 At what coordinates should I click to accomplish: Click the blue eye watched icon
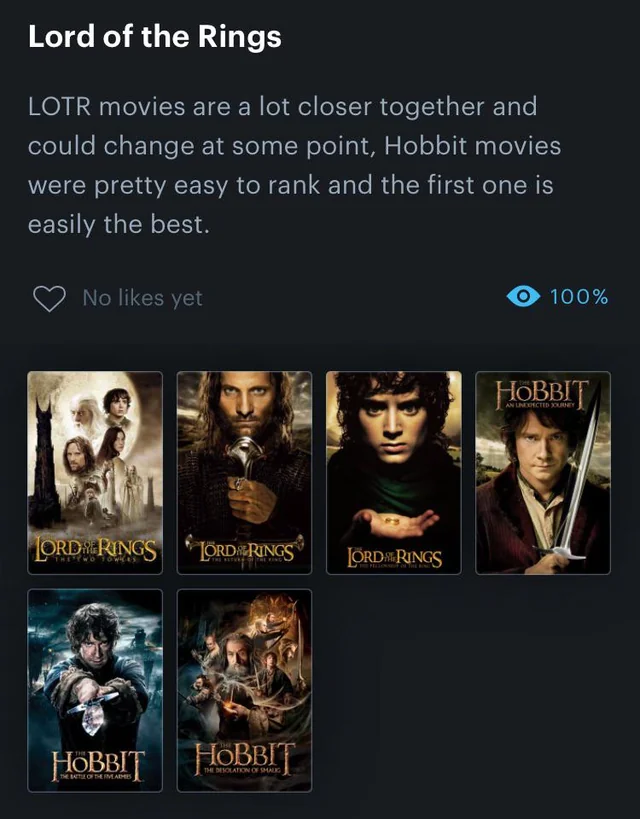[523, 297]
